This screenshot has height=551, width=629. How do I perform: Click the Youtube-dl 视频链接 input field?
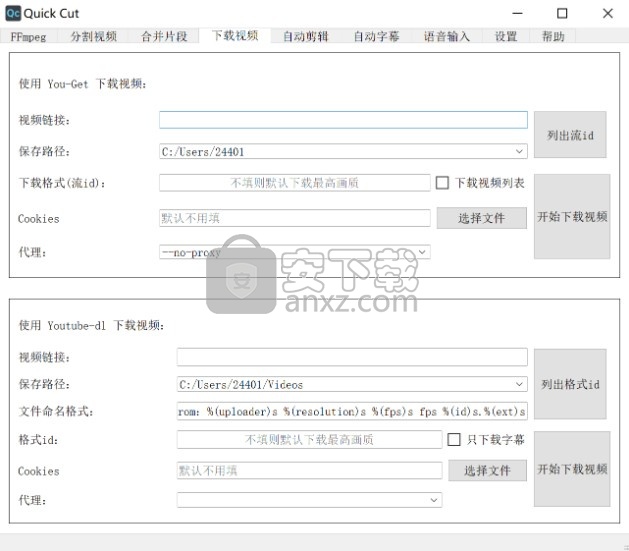tap(352, 357)
